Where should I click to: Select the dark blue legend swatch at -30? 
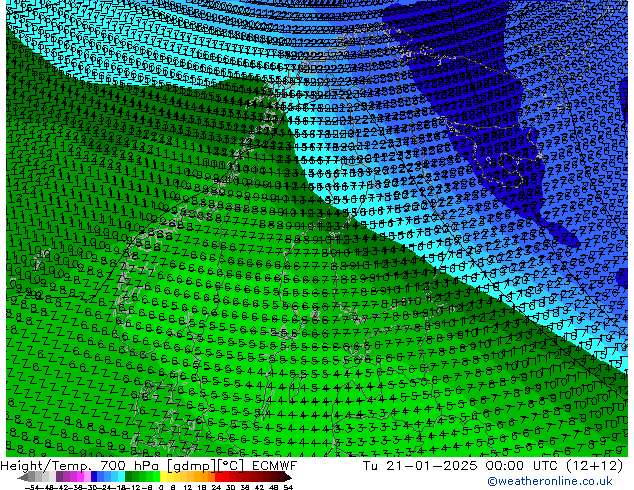pyautogui.click(x=94, y=478)
